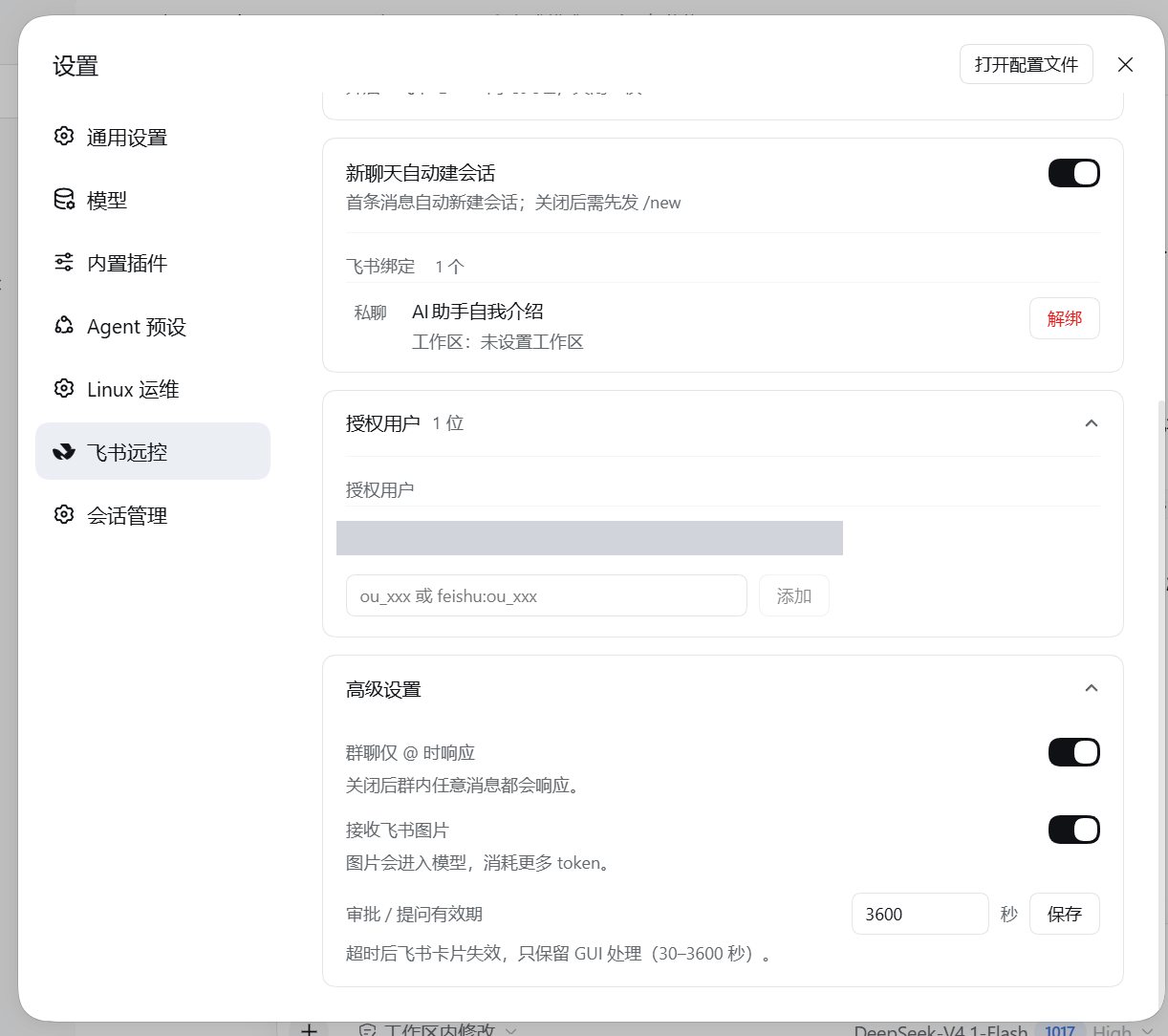This screenshot has height=1036, width=1168.
Task: Click the AI 助手自我介绍 binding name
Action: coord(478,312)
